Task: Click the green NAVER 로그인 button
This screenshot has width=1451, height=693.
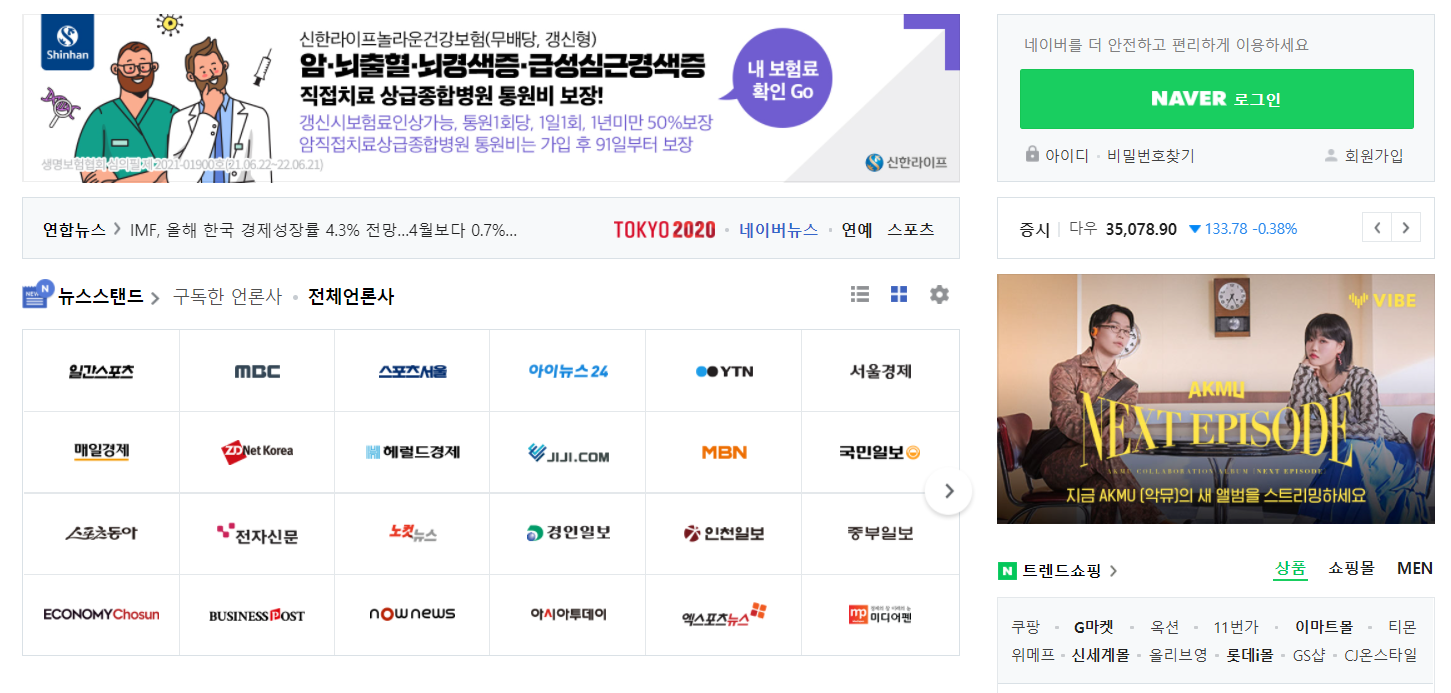Action: pyautogui.click(x=1217, y=99)
